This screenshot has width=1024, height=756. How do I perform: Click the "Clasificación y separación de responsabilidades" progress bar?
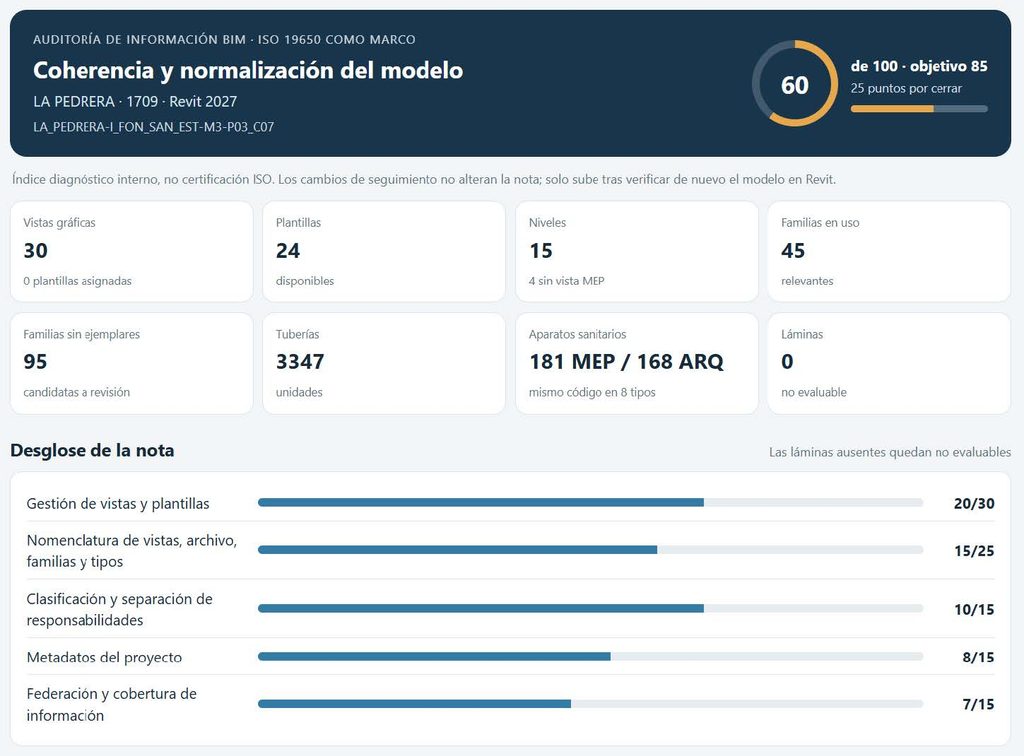590,608
